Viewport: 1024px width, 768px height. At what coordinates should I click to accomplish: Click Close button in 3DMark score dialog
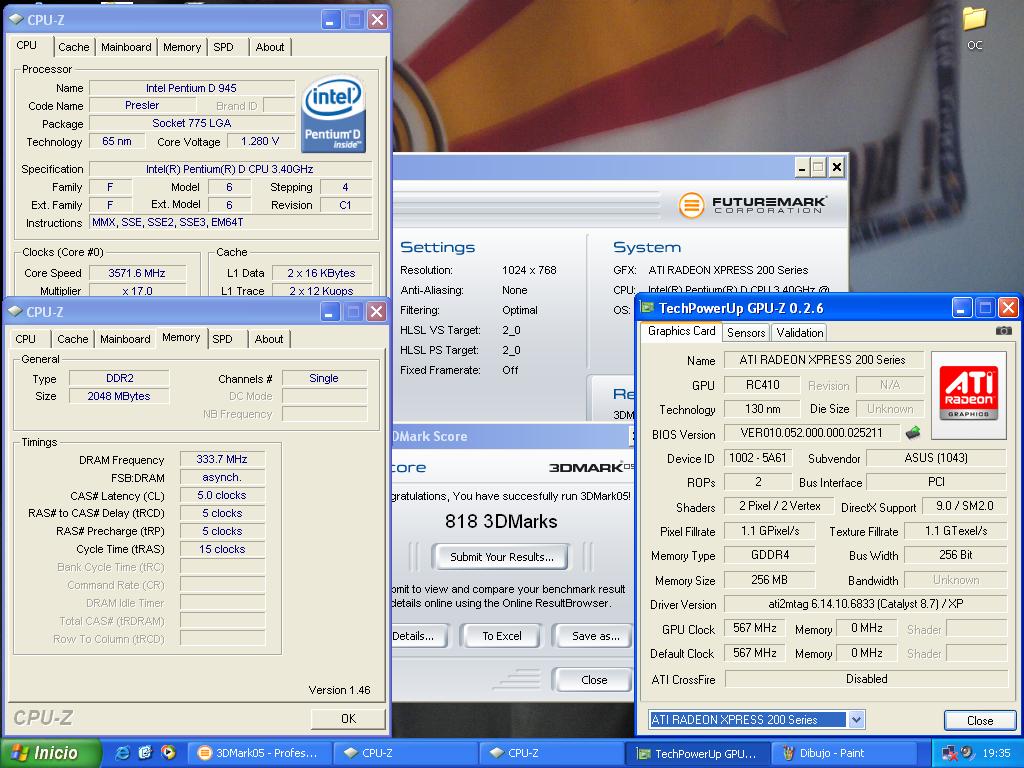(x=593, y=680)
